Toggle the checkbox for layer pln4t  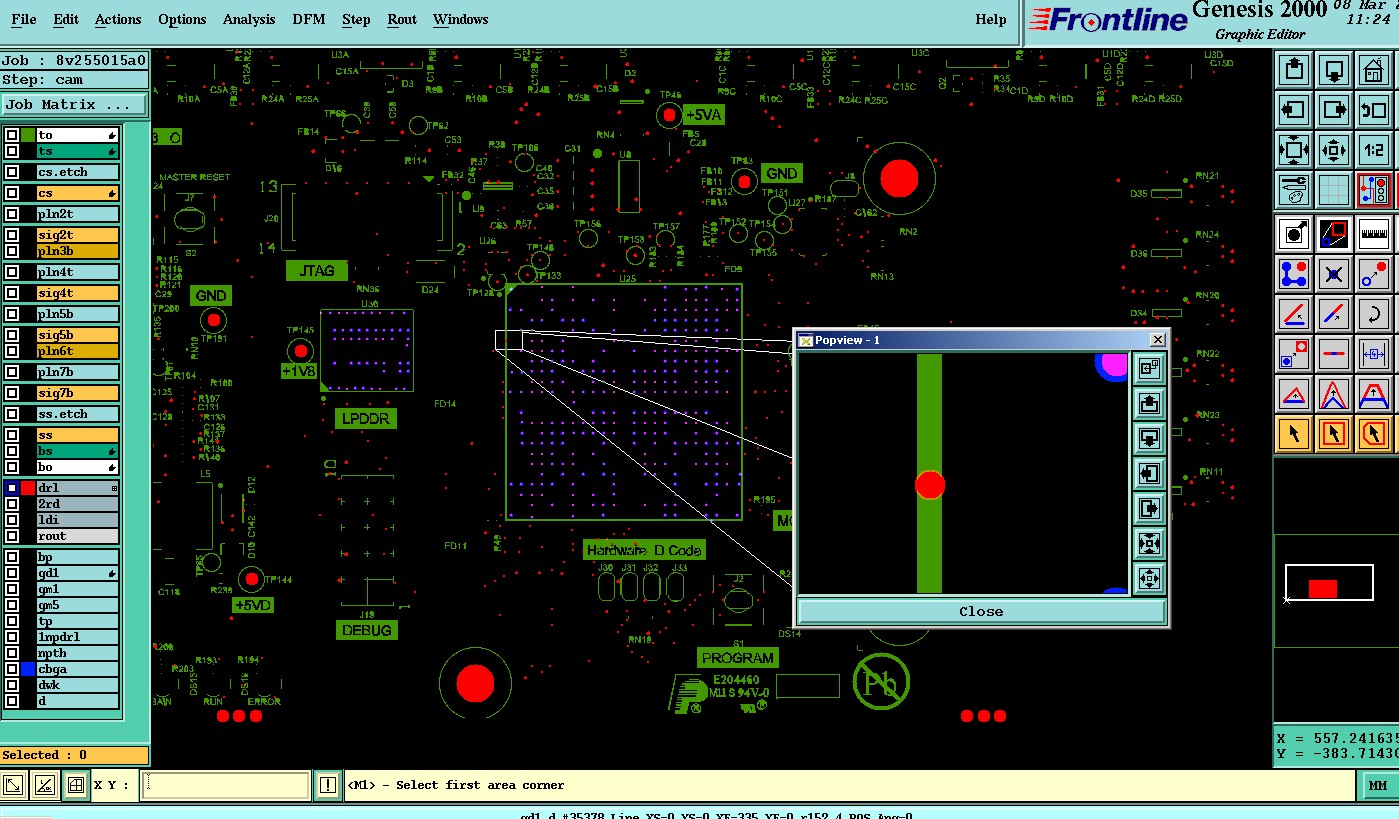(x=12, y=272)
